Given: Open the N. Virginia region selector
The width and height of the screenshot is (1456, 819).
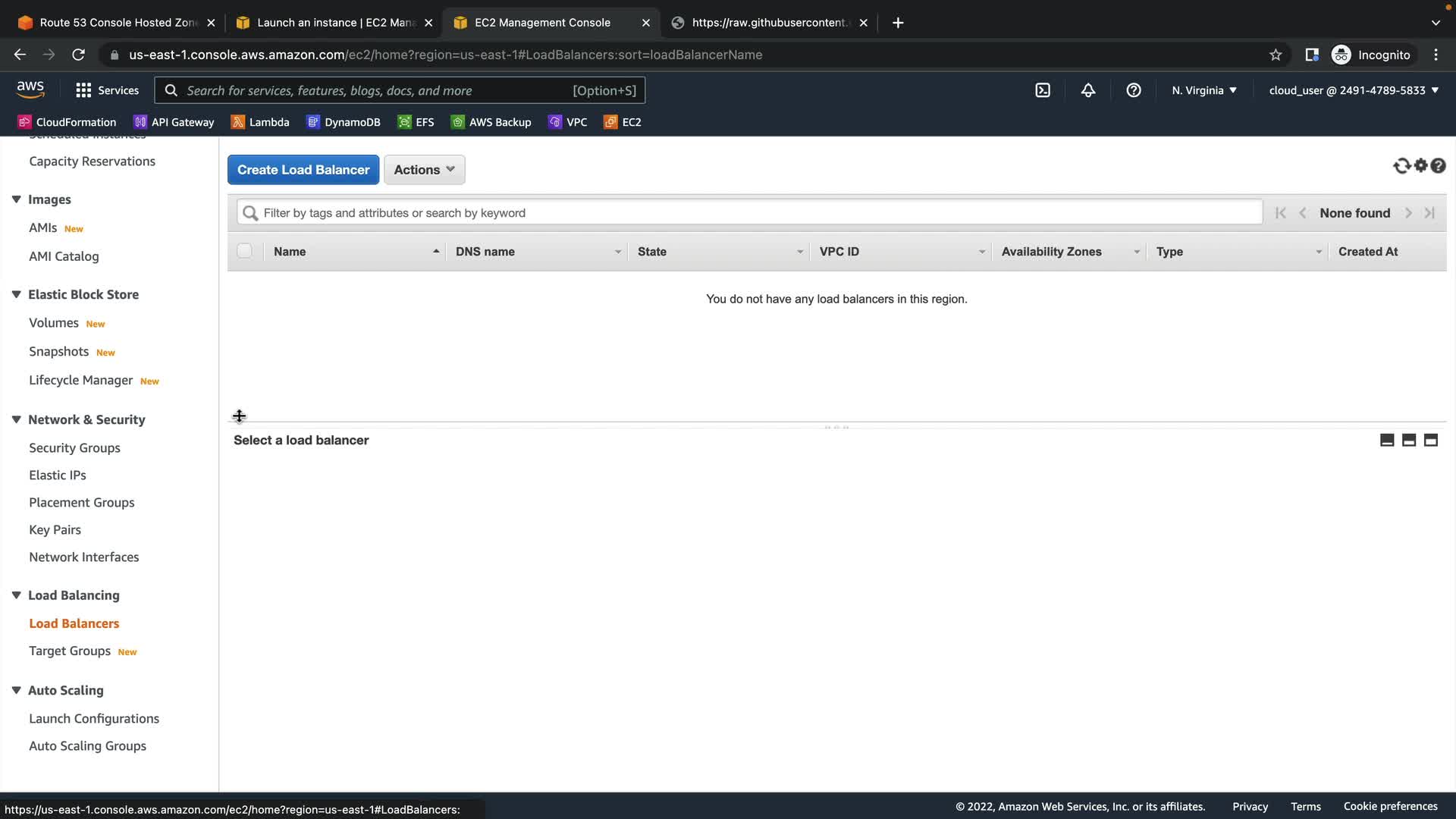Looking at the screenshot, I should 1203,90.
